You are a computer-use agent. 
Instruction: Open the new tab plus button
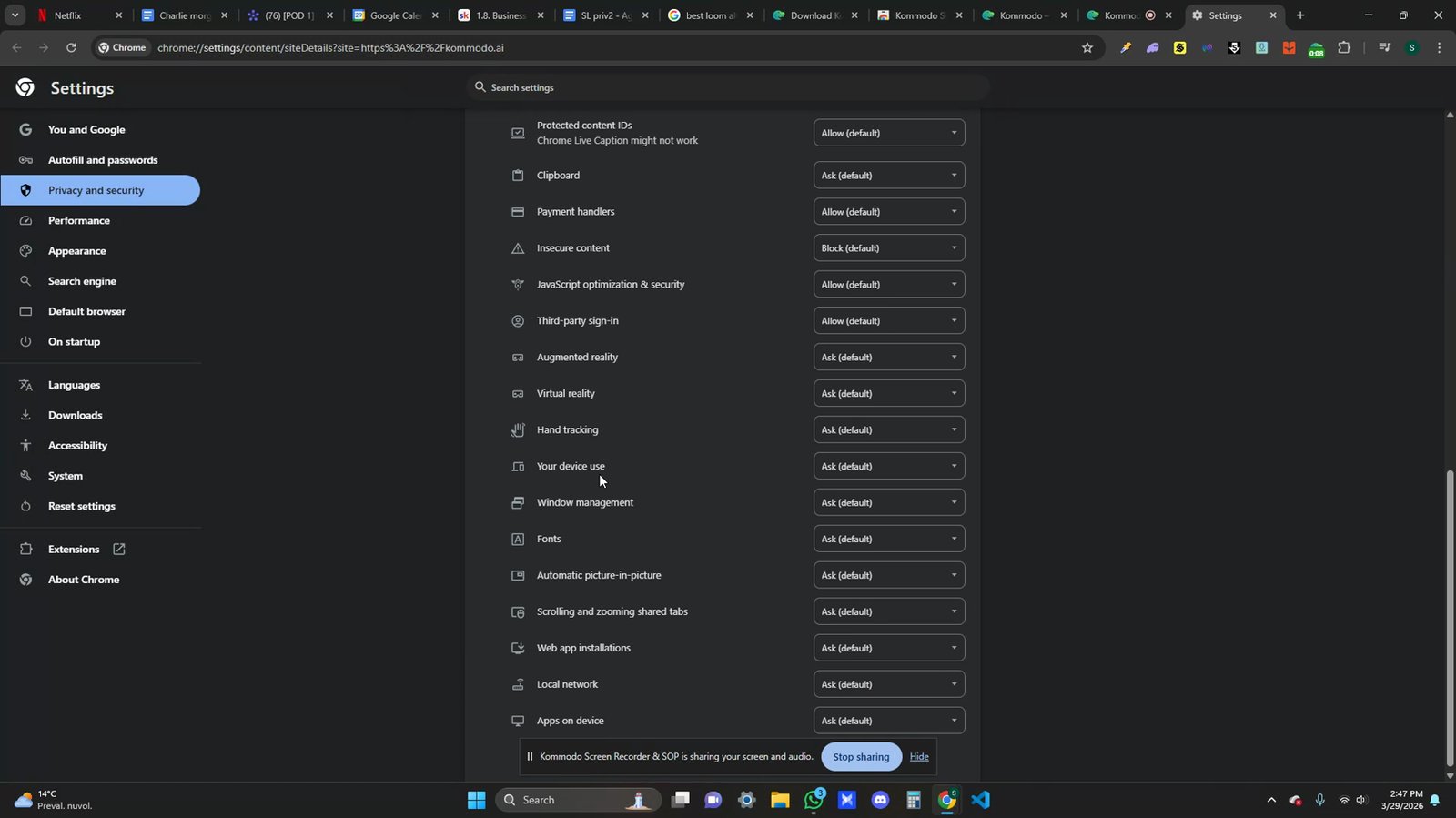(1300, 15)
